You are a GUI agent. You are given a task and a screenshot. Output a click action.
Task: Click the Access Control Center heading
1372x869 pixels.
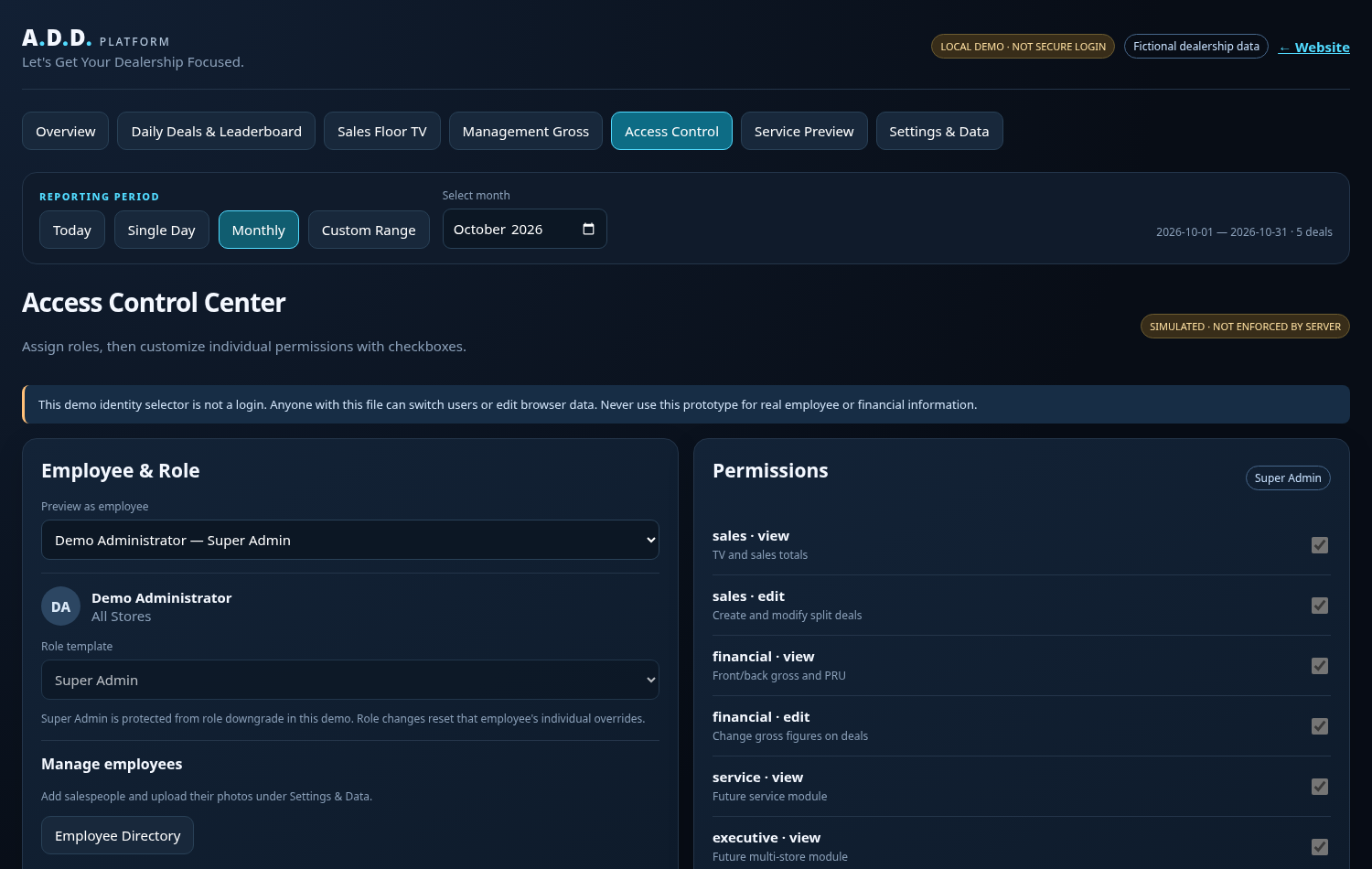[154, 303]
